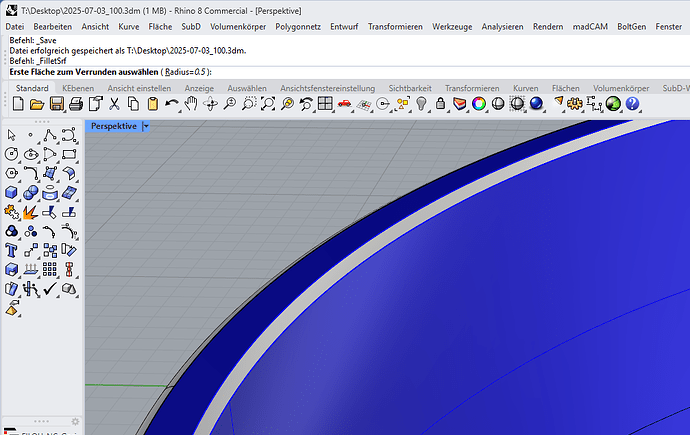The width and height of the screenshot is (690, 435).
Task: Switch to the Auswählen toolbar tab
Action: click(247, 88)
